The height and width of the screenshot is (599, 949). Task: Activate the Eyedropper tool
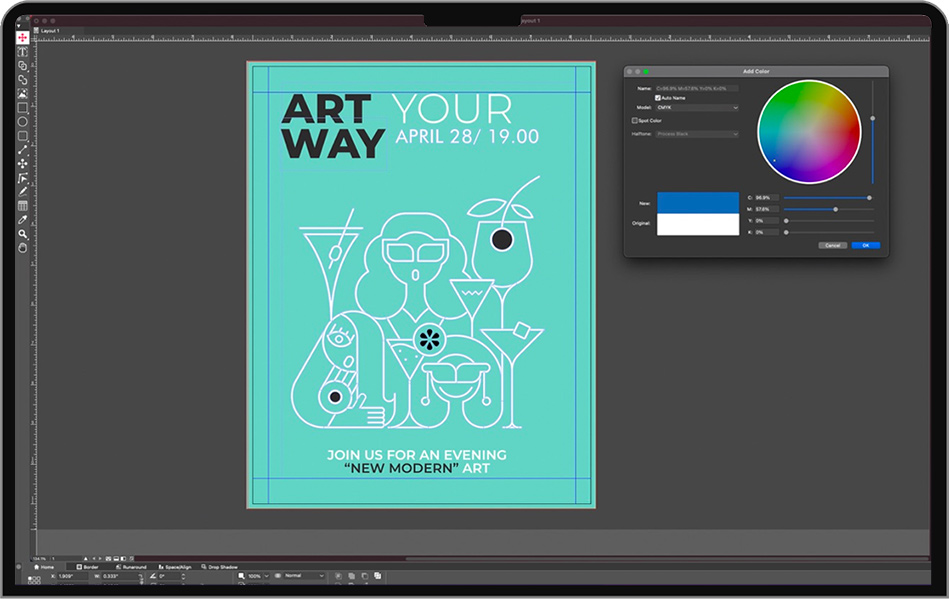click(23, 219)
